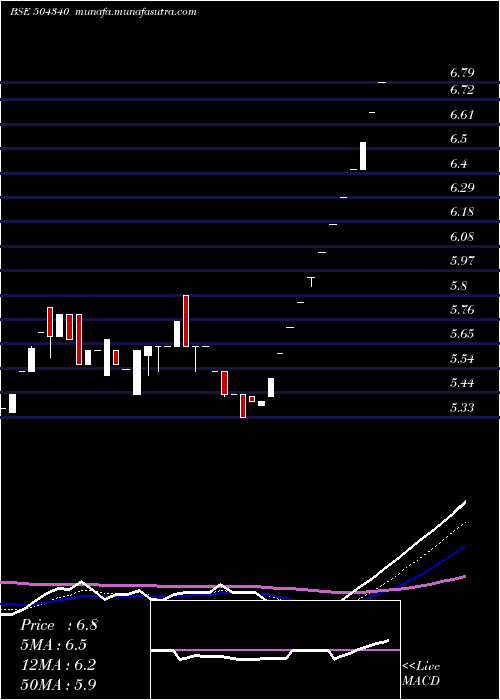The image size is (500, 700).
Task: Click the '<<Live MACD' label
Action: [421, 674]
